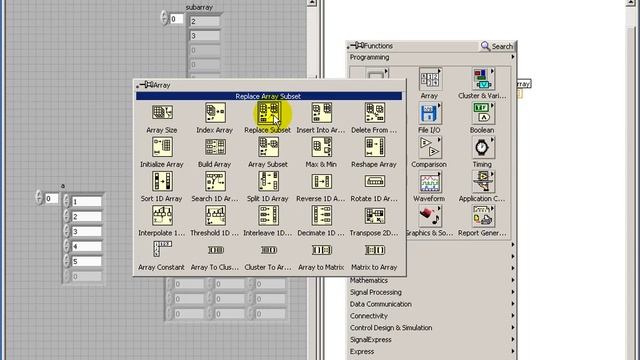Select the Reverse 1D Array function
The height and width of the screenshot is (360, 640).
point(321,182)
